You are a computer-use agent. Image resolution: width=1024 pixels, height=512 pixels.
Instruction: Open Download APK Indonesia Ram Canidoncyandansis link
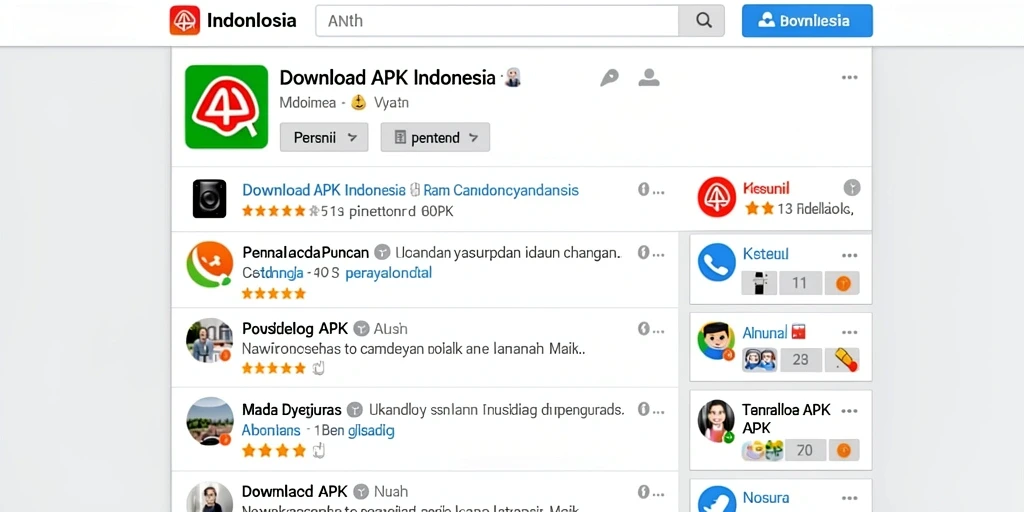click(x=410, y=190)
